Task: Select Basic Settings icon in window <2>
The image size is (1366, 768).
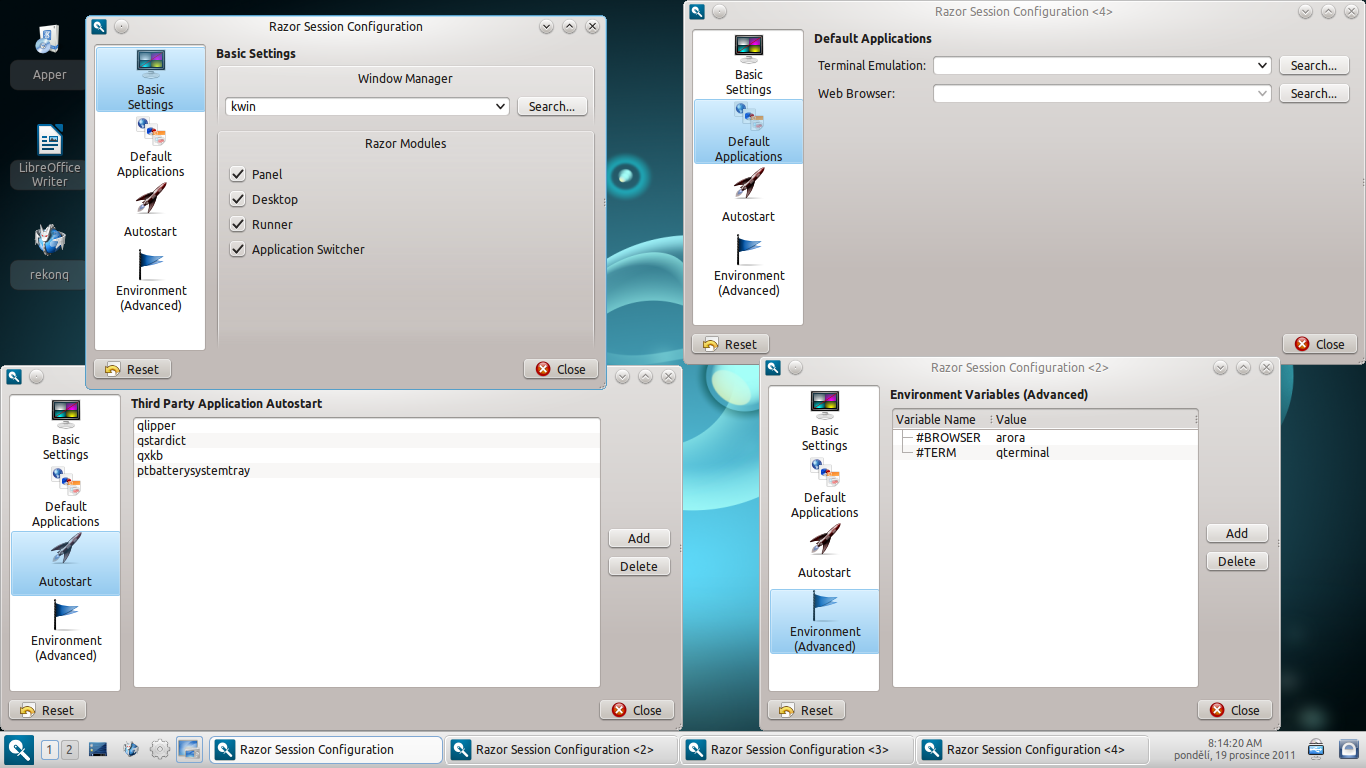Action: coord(824,421)
